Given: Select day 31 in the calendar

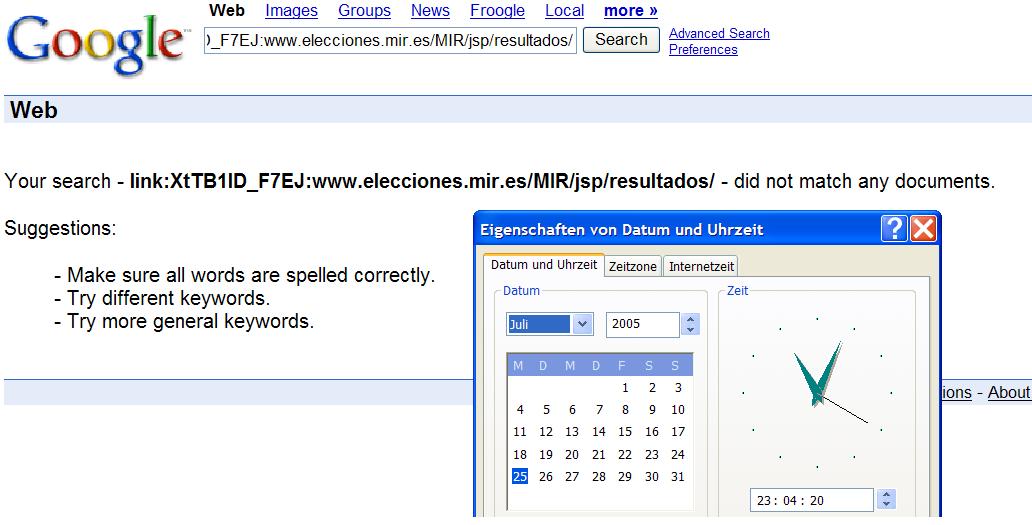Looking at the screenshot, I should [678, 477].
